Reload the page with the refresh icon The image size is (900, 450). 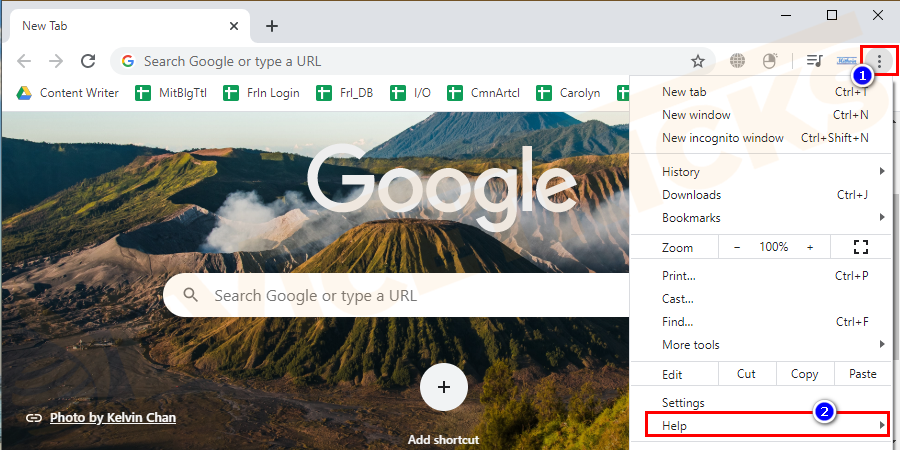pyautogui.click(x=88, y=61)
